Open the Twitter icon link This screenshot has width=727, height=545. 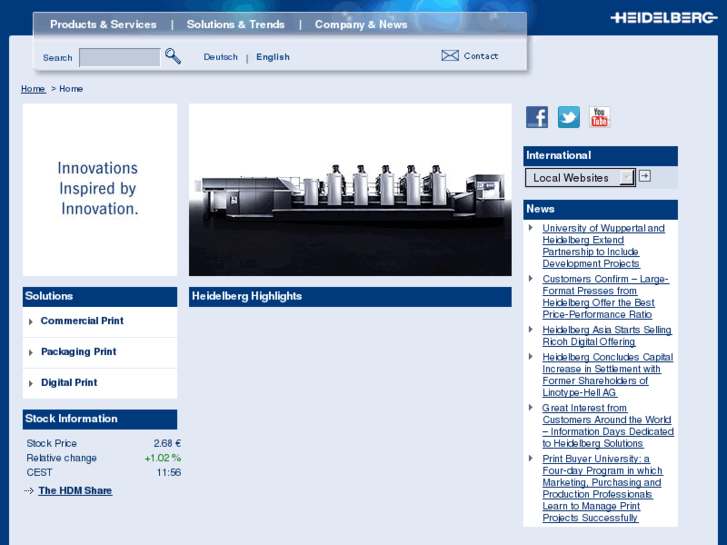(568, 117)
